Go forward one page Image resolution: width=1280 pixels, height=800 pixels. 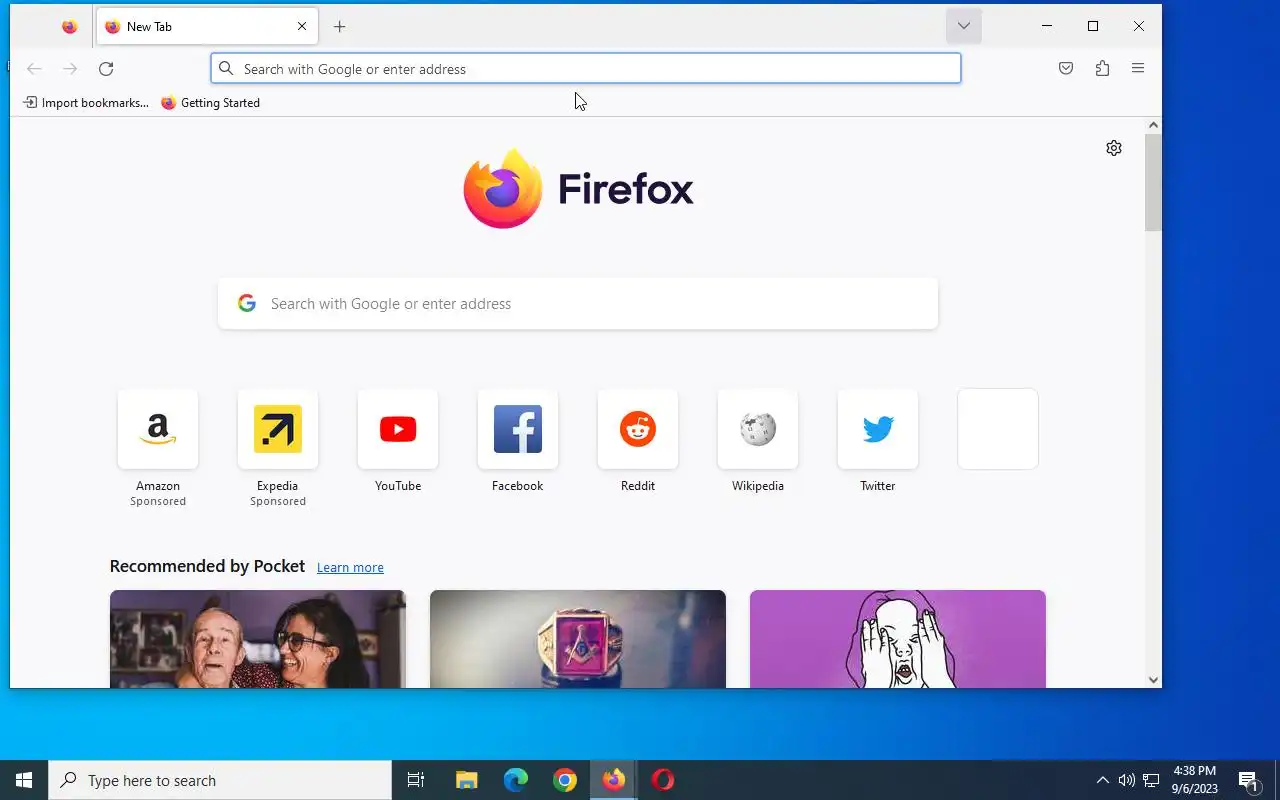[x=70, y=69]
